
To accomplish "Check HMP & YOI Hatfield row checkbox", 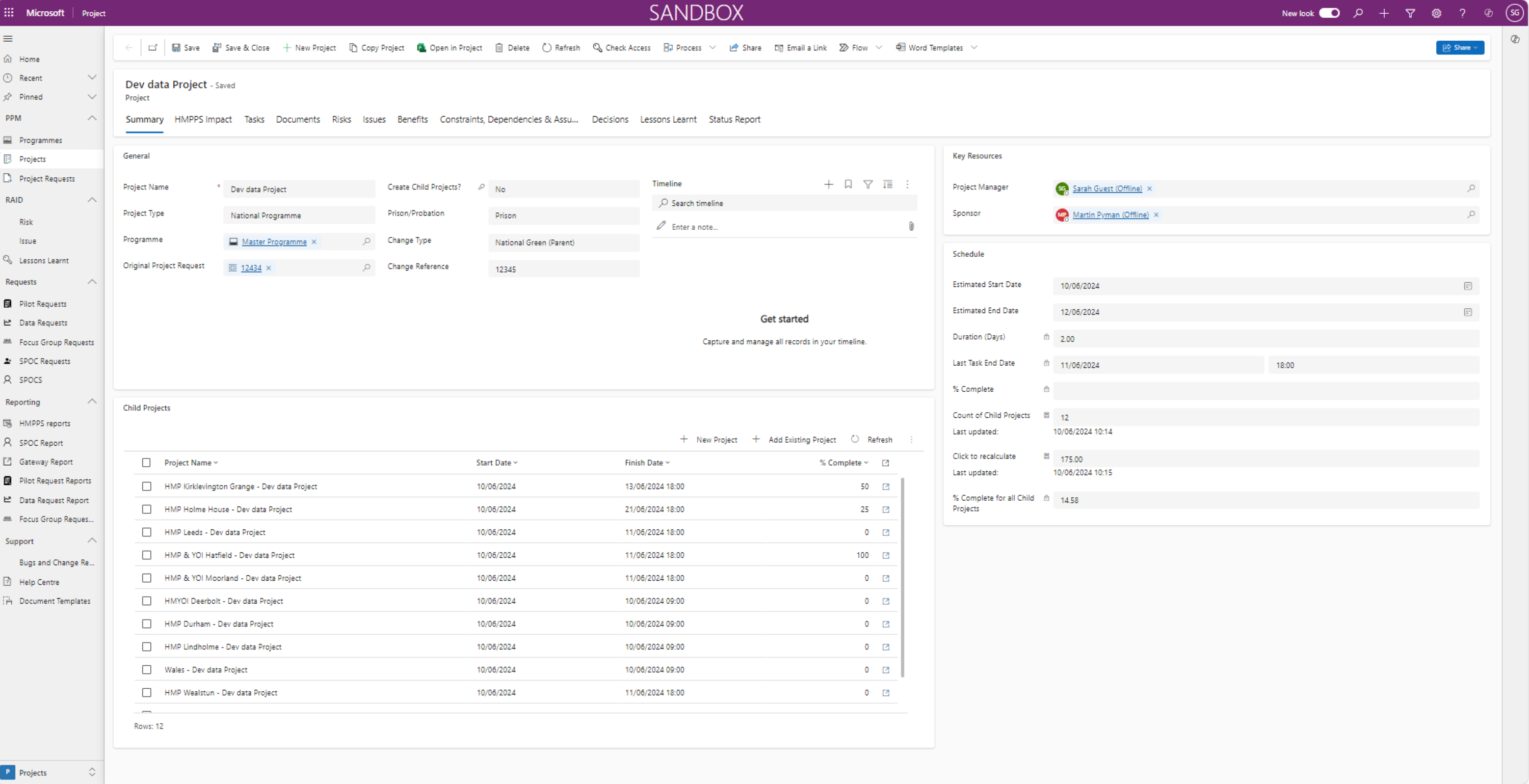I will point(146,555).
